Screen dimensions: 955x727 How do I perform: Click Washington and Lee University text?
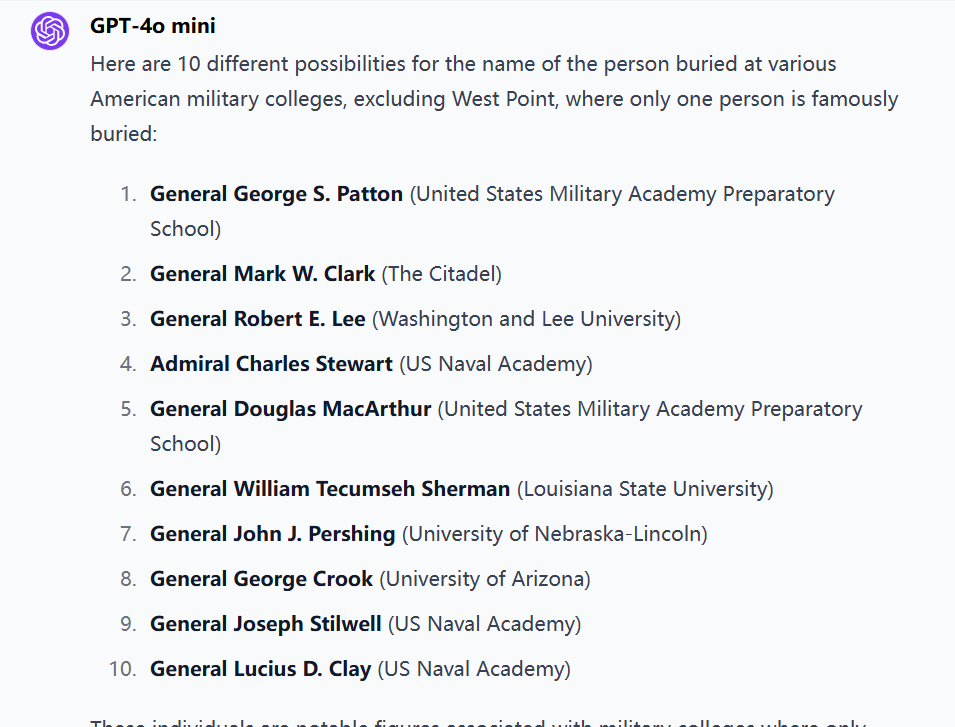526,319
